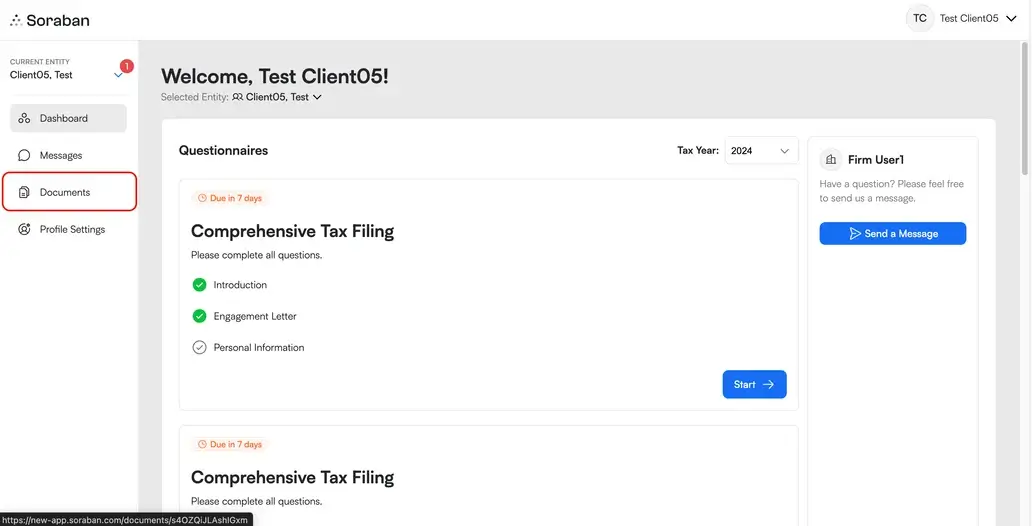Click the Engagement Letter green checkmark
The height and width of the screenshot is (526, 1032).
199,316
